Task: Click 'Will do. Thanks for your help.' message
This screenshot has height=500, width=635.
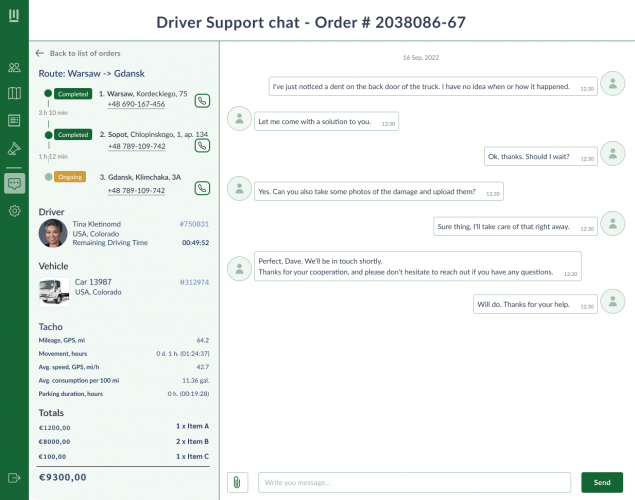Action: point(535,304)
